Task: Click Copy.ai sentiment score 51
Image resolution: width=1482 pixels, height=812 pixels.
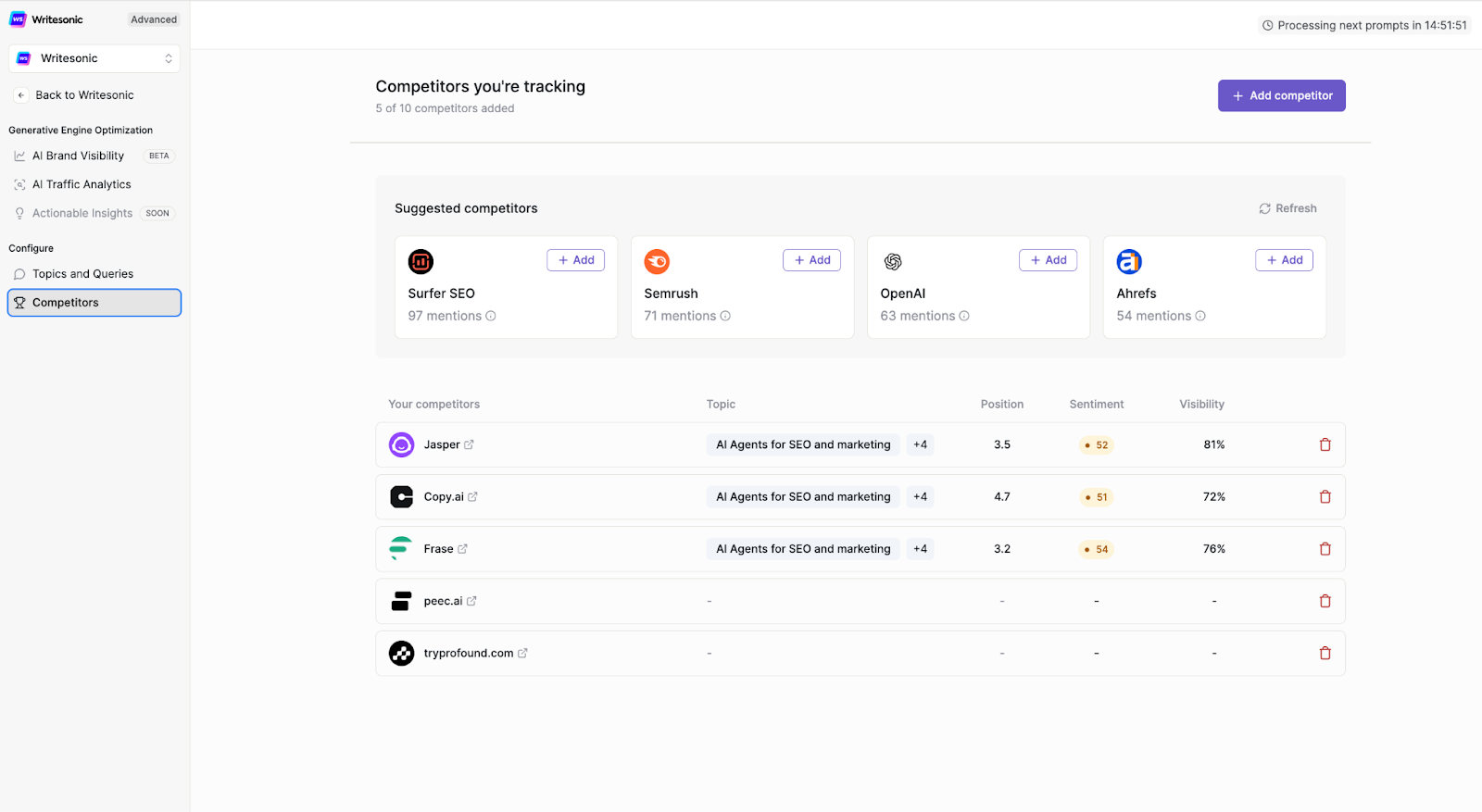Action: click(1097, 497)
